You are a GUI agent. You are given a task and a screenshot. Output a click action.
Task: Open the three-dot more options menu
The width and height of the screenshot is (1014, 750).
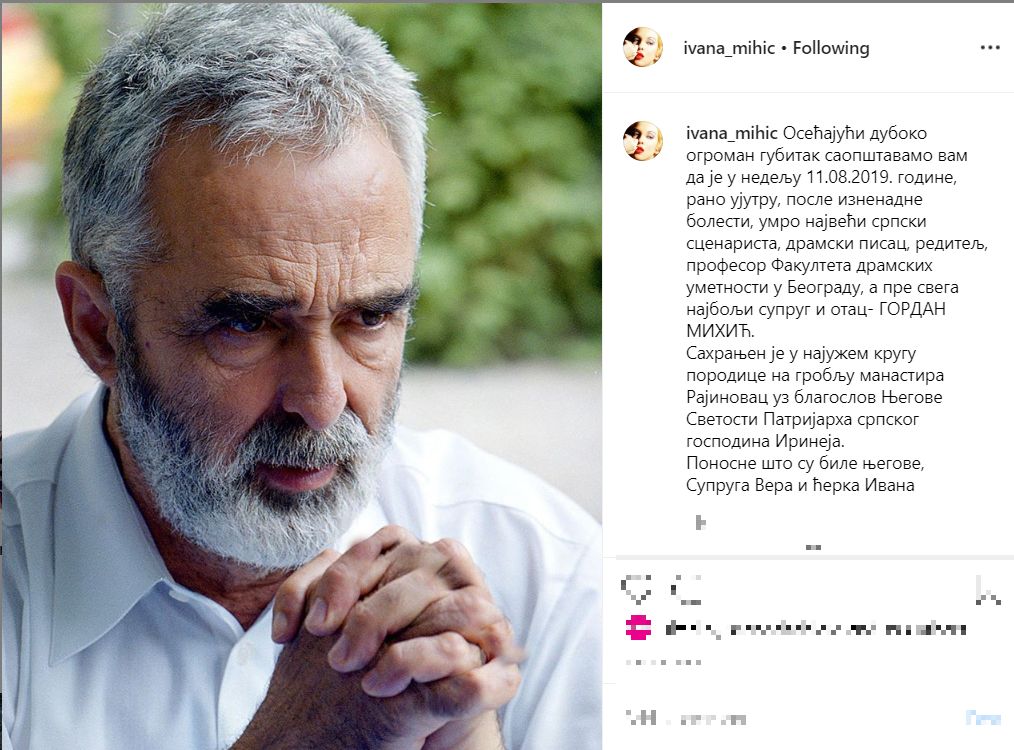pyautogui.click(x=989, y=48)
